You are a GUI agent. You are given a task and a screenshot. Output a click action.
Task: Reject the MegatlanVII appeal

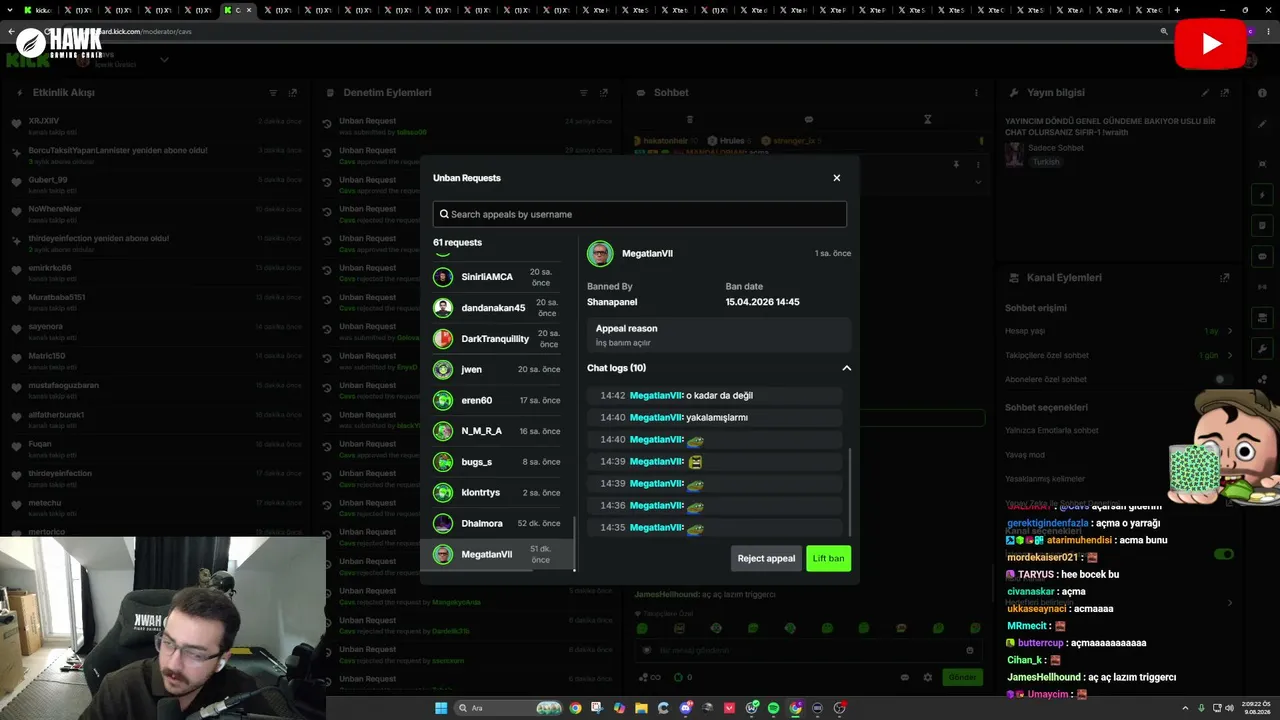click(x=766, y=559)
